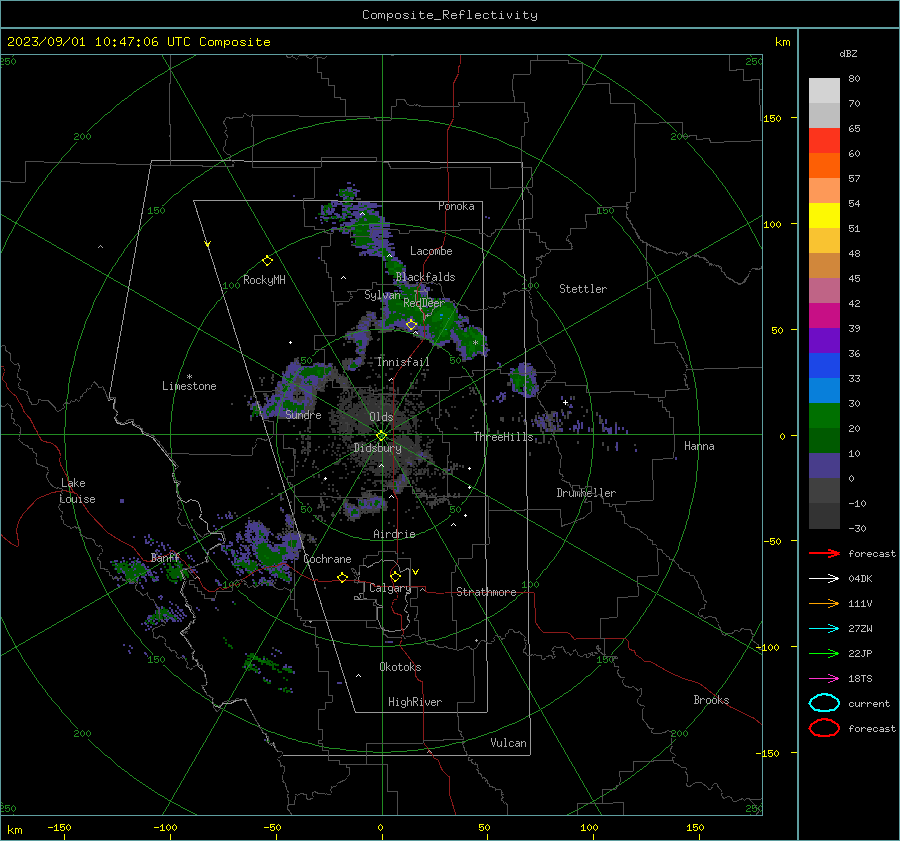Click the tan 45-48 dBZ colour block

[824, 265]
